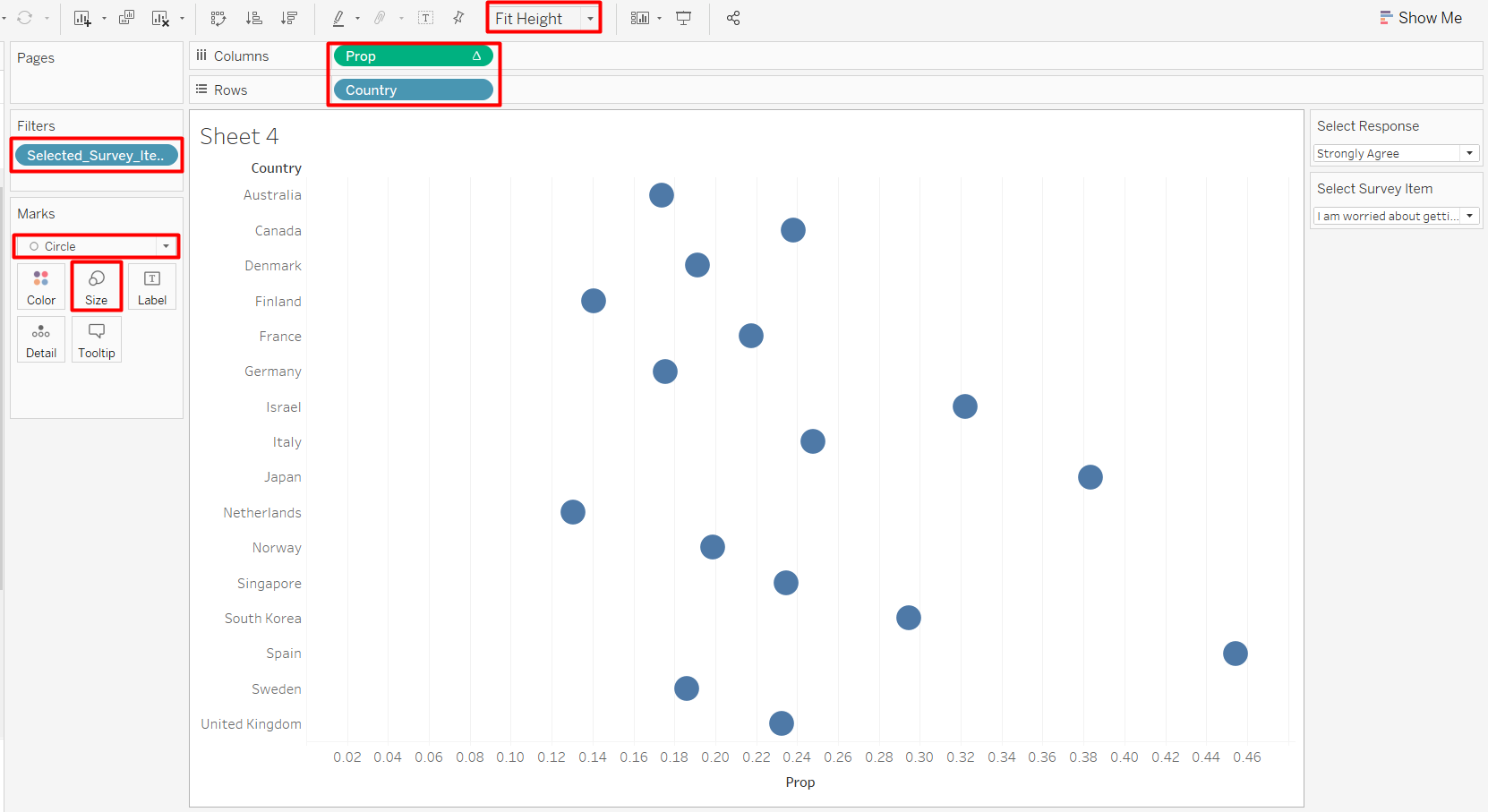Click the Detail button in the Marks card
Screen dimensions: 1488x812
point(40,338)
